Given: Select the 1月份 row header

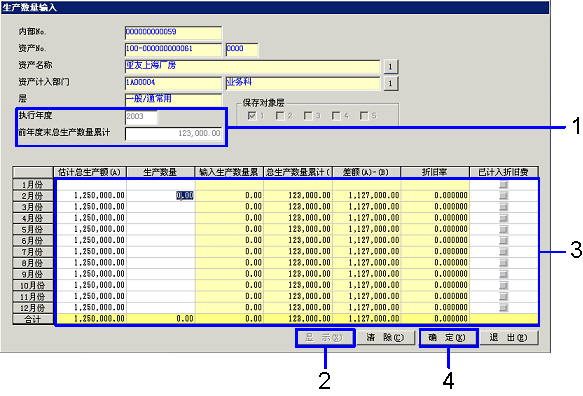Looking at the screenshot, I should [x=33, y=184].
